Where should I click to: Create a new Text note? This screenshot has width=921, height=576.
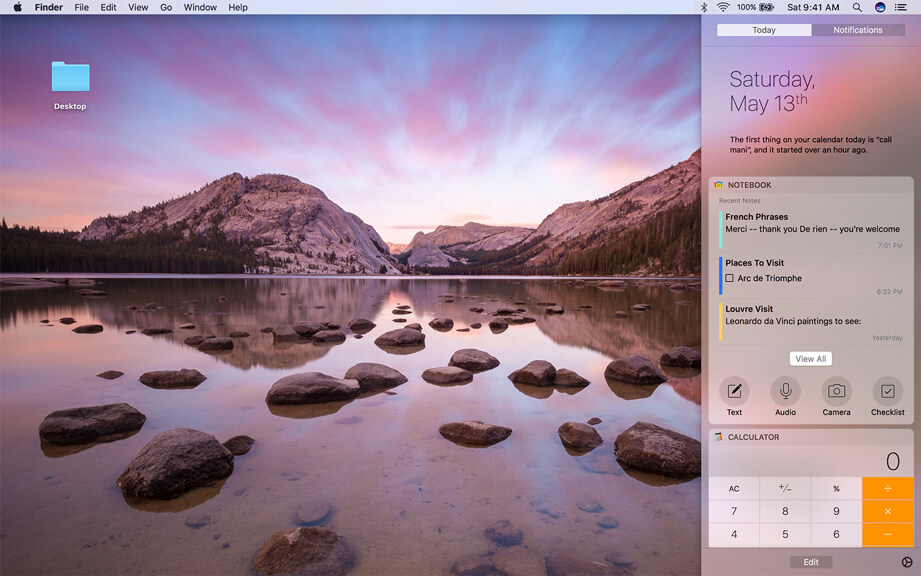[x=734, y=391]
